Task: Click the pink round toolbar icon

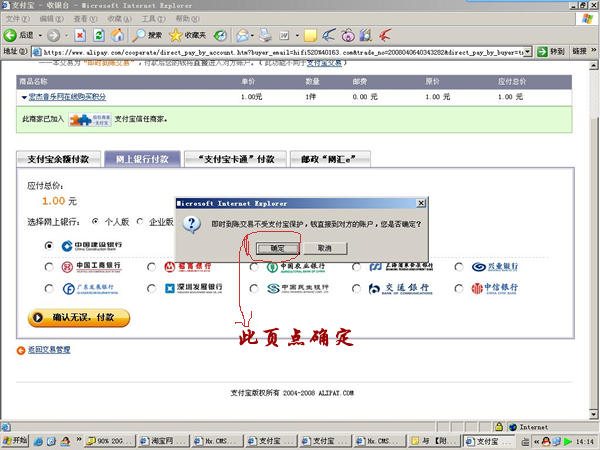Action: (x=348, y=36)
